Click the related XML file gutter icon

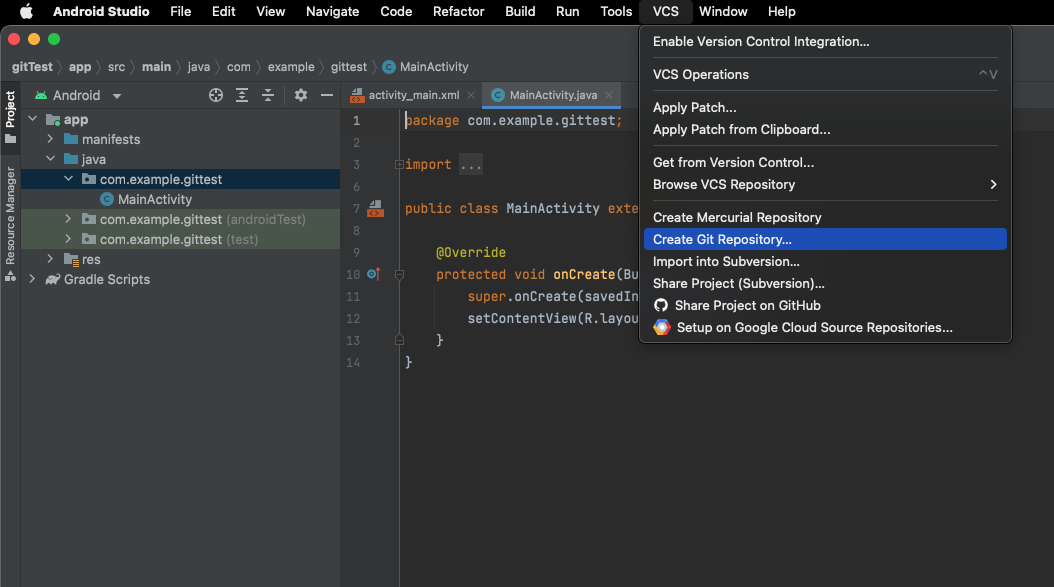pyautogui.click(x=375, y=209)
